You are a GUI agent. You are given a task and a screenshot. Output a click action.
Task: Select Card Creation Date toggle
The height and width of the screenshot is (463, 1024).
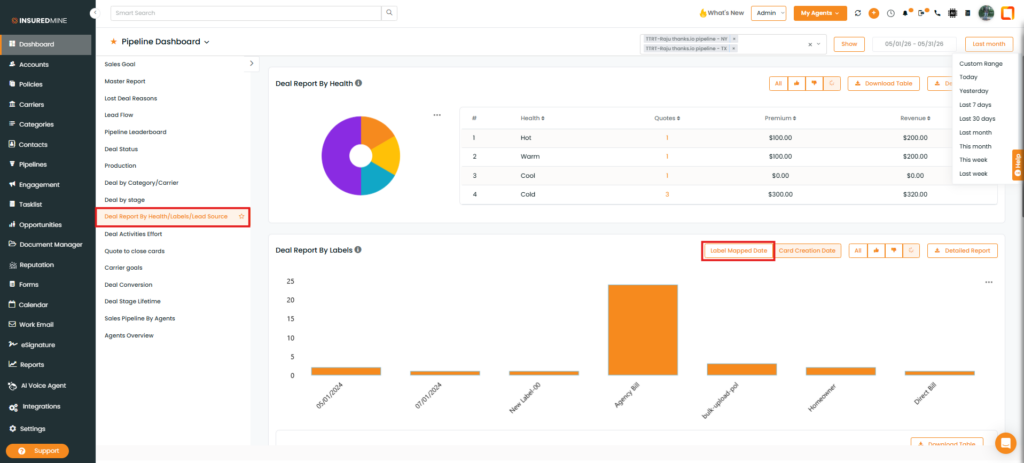(x=808, y=250)
